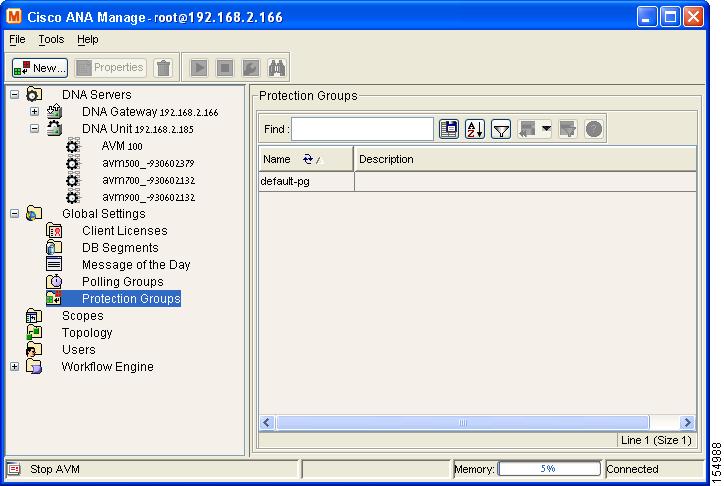Viewport: 724px width, 486px height.
Task: Collapse the Global Settings tree node
Action: click(15, 214)
